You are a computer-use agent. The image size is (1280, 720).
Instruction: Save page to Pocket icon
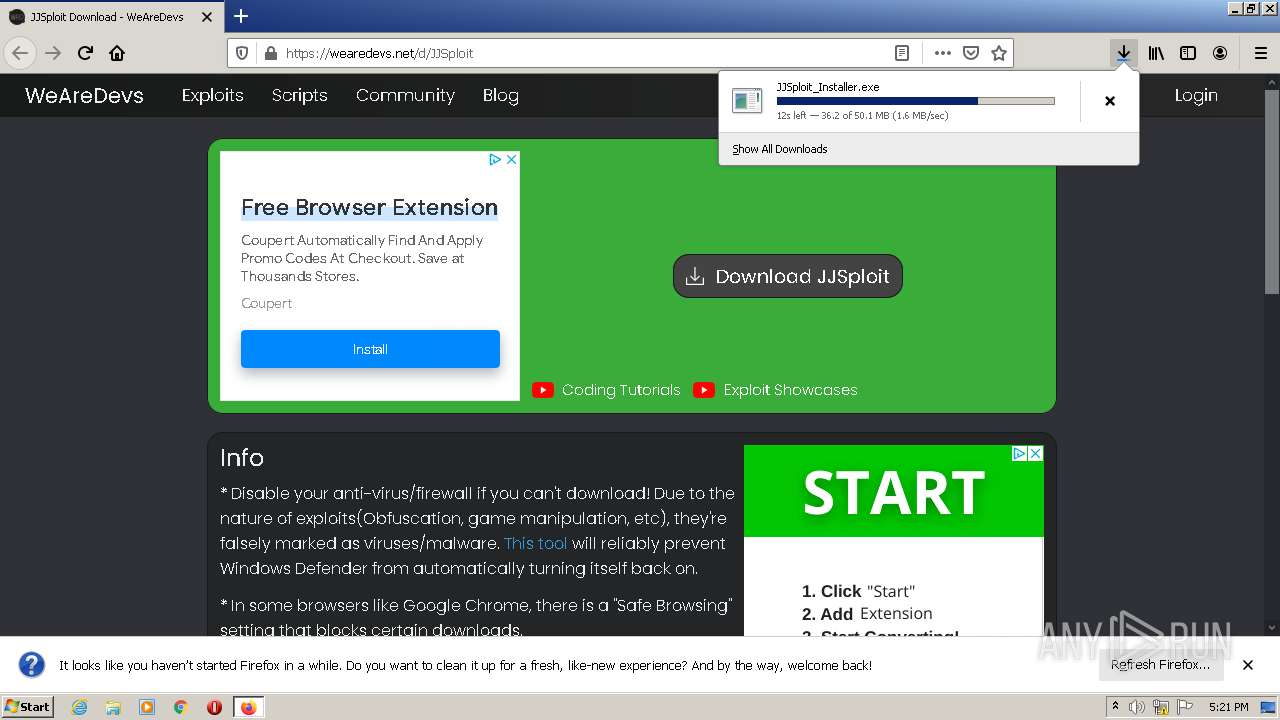(x=970, y=53)
